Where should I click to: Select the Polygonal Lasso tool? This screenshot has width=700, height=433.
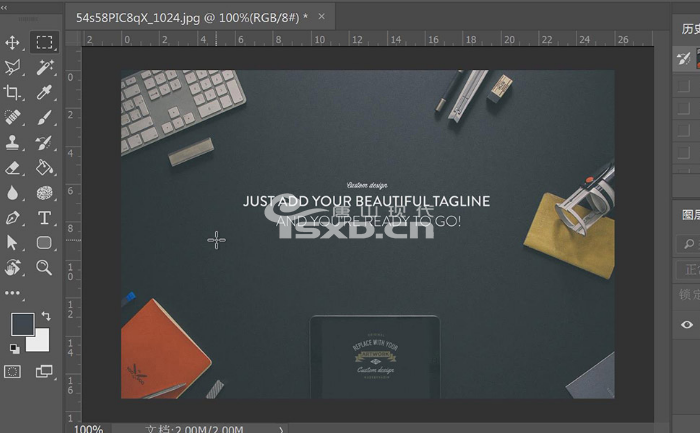12,67
